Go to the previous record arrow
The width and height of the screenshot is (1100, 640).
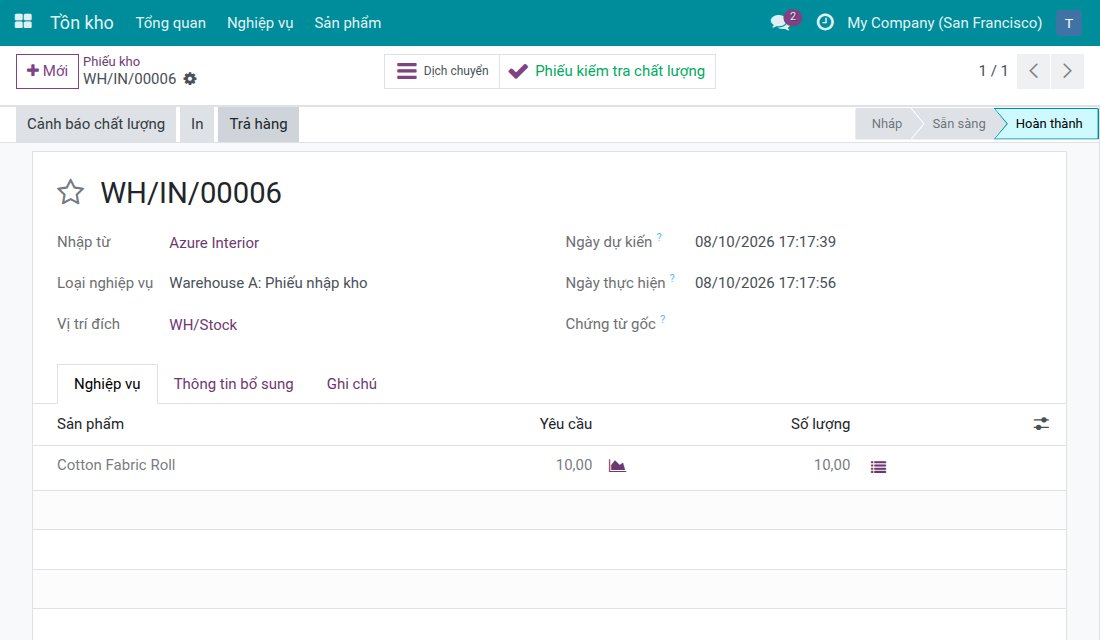pos(1033,71)
